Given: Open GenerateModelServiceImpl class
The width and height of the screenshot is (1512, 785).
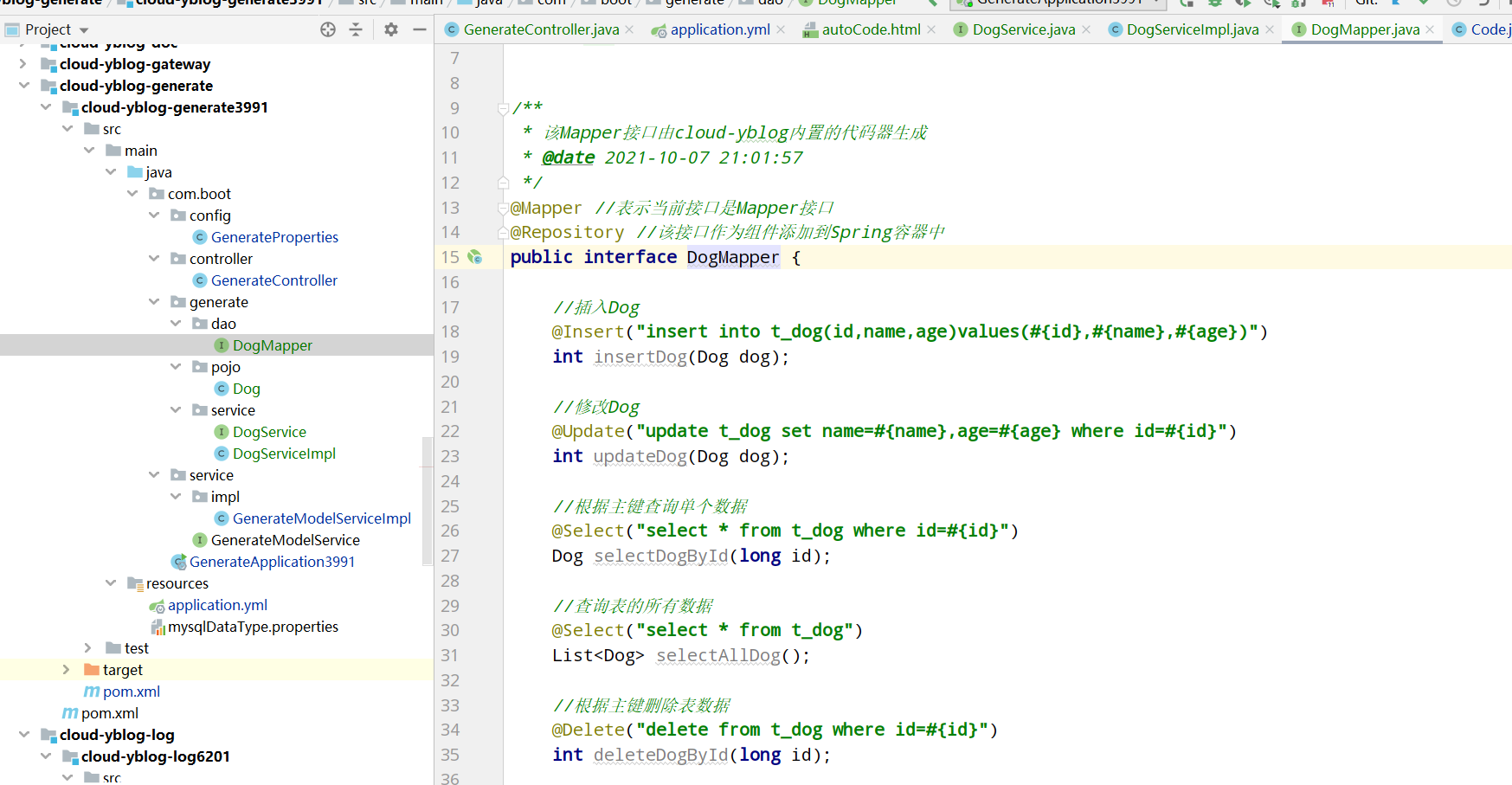Looking at the screenshot, I should point(321,518).
